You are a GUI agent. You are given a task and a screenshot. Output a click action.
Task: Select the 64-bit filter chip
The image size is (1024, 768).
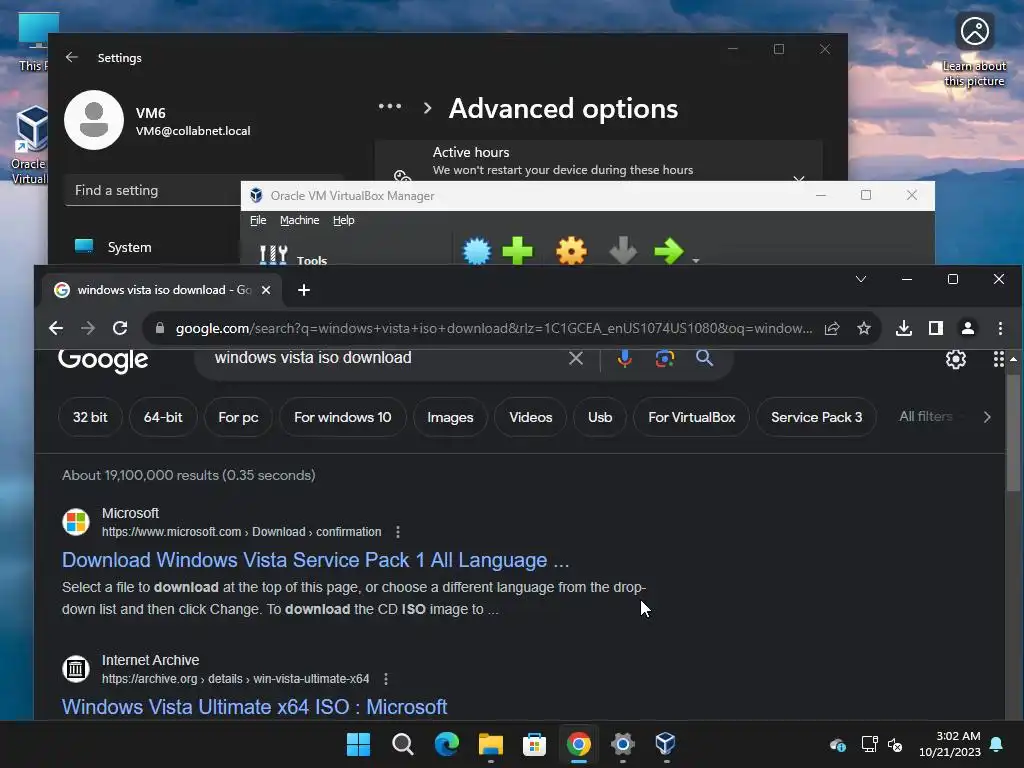(163, 417)
